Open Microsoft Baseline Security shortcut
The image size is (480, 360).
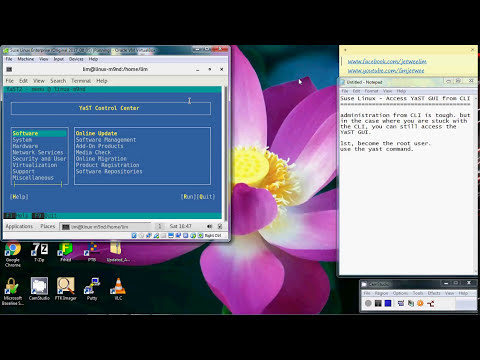pyautogui.click(x=13, y=292)
